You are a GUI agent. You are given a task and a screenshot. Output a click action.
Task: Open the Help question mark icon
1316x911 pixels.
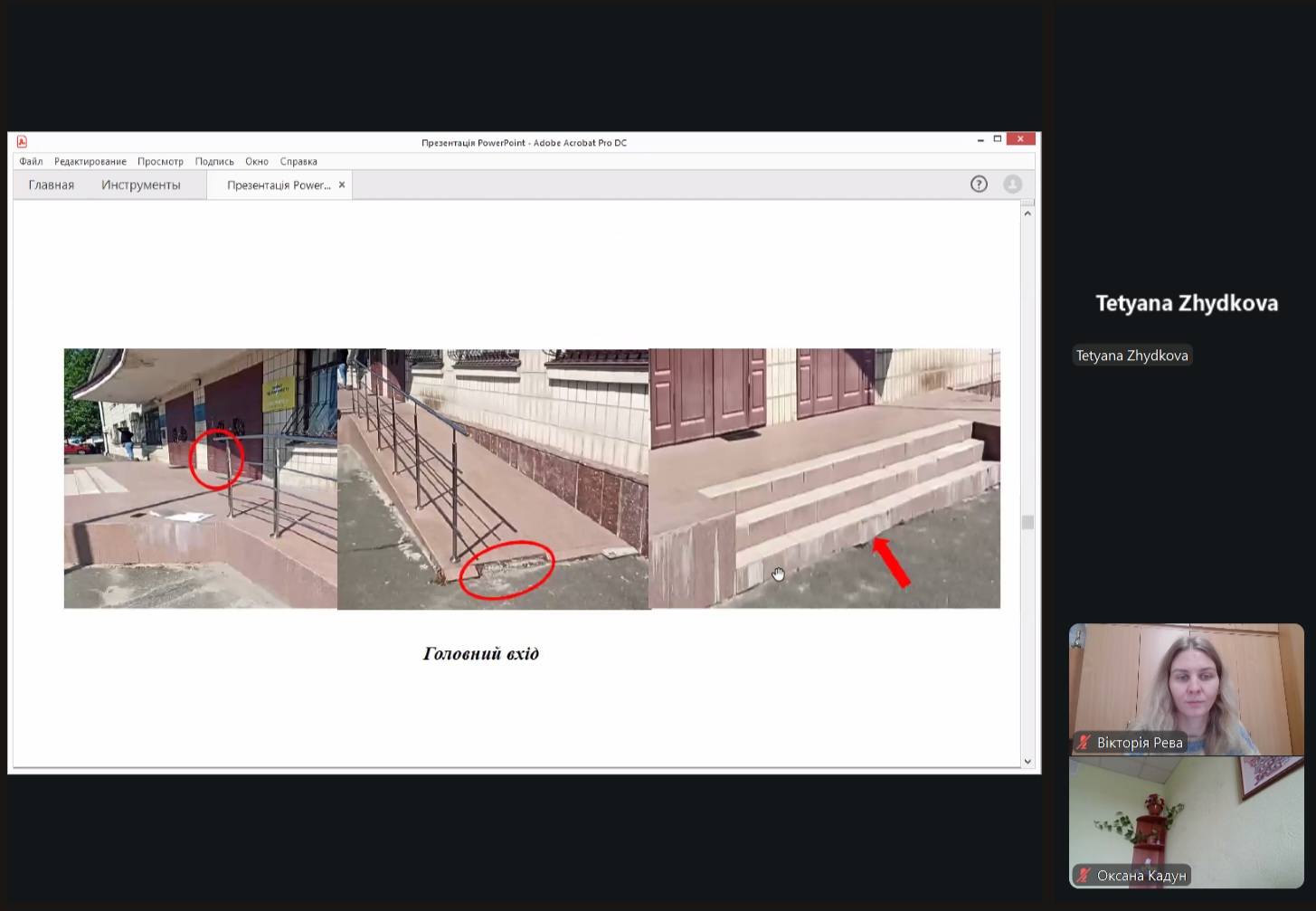979,185
